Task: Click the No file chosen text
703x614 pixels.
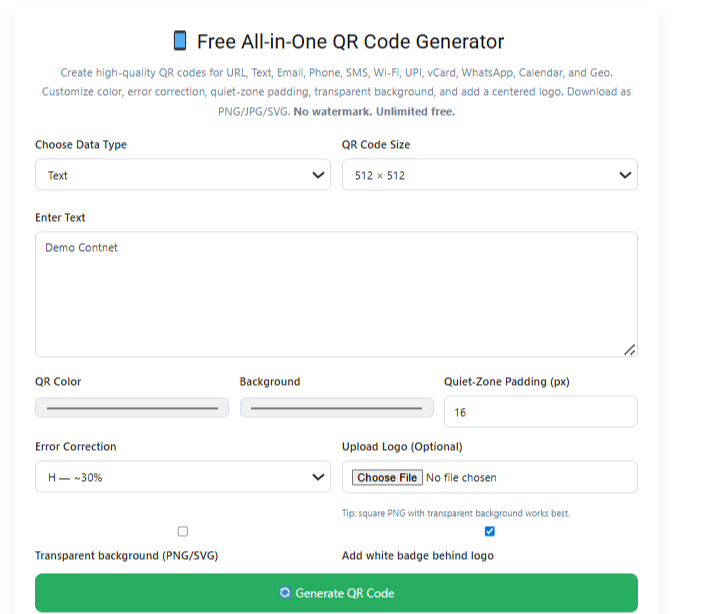Action: click(461, 478)
